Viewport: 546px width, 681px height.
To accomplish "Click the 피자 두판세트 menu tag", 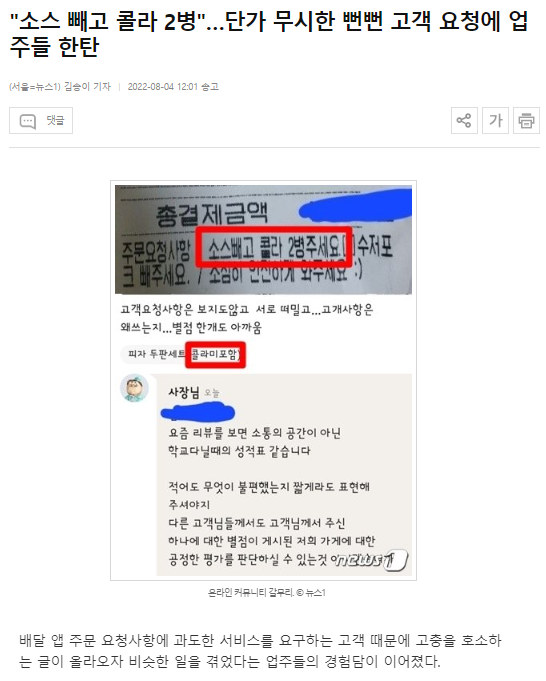I will (156, 354).
